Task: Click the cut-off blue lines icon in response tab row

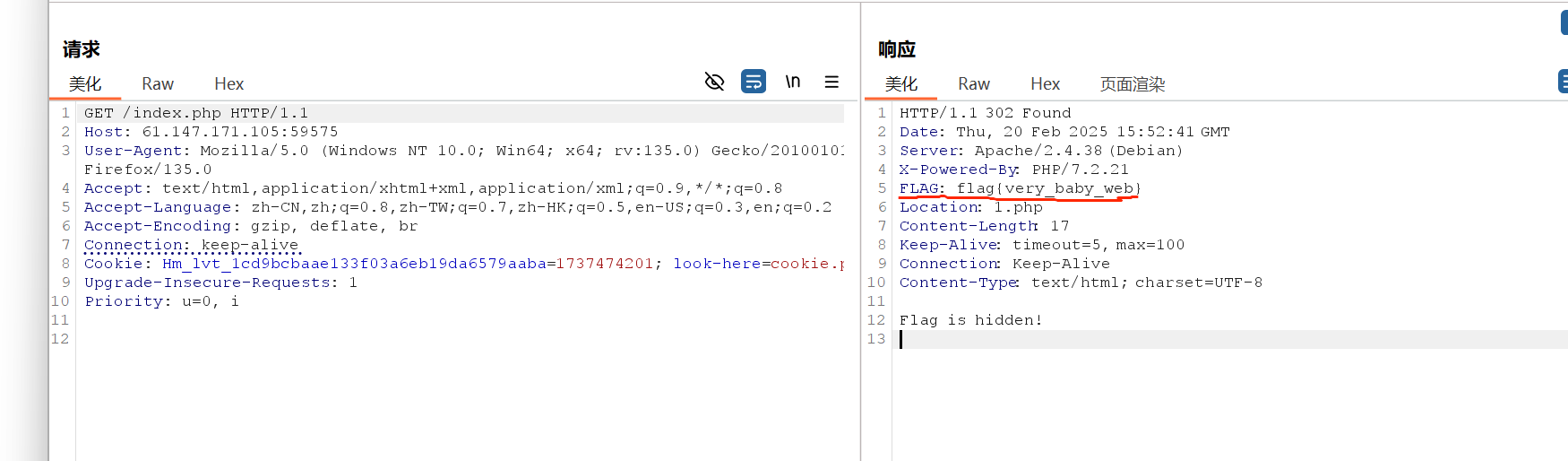Action: 1563,82
